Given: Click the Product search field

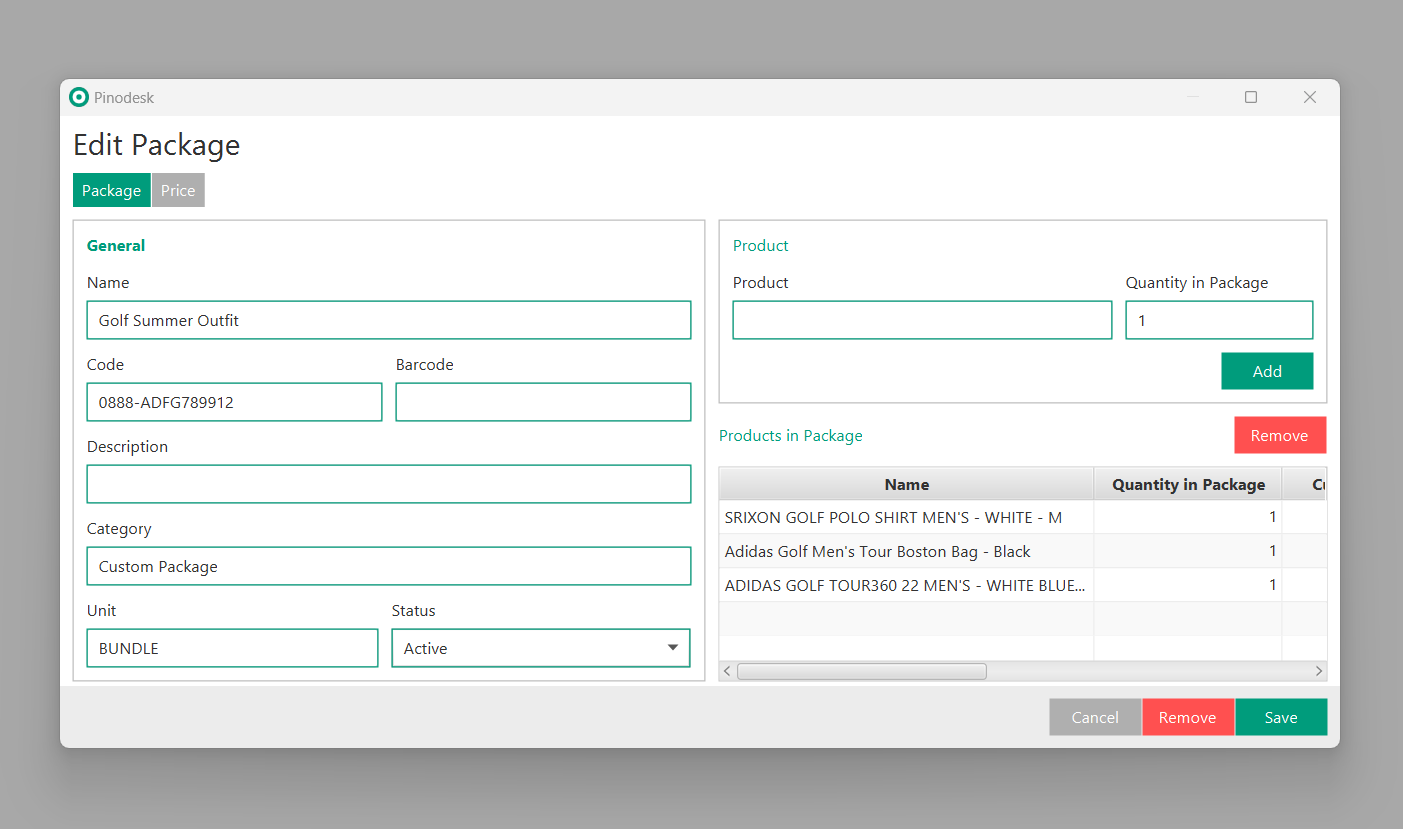Looking at the screenshot, I should click(922, 320).
